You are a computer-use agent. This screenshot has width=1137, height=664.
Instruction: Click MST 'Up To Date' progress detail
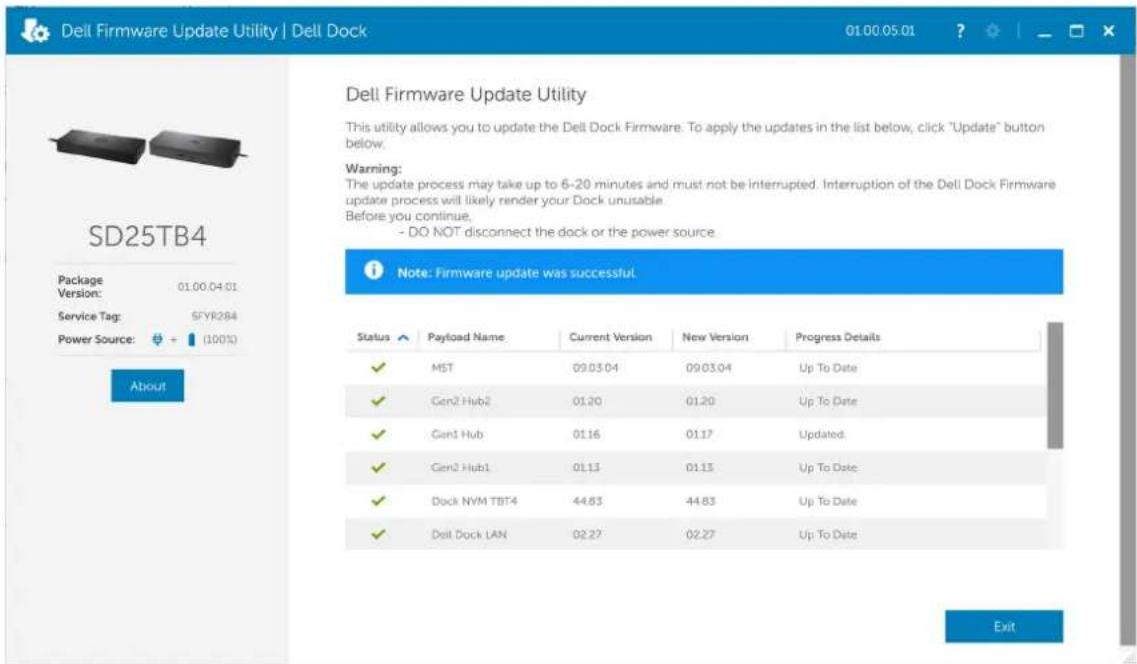click(827, 368)
